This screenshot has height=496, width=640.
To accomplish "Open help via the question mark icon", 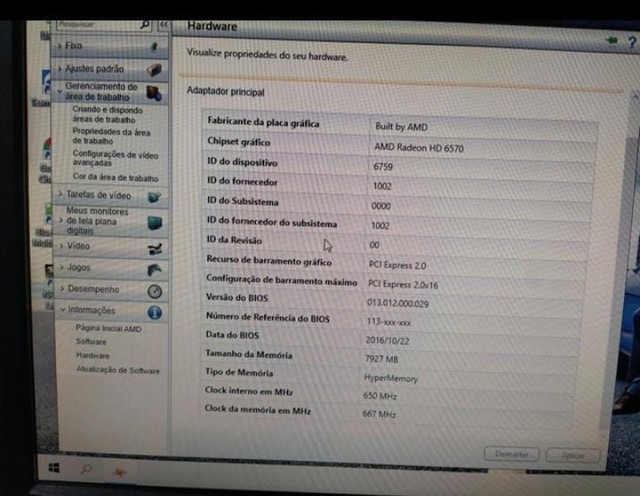I will click(x=632, y=42).
